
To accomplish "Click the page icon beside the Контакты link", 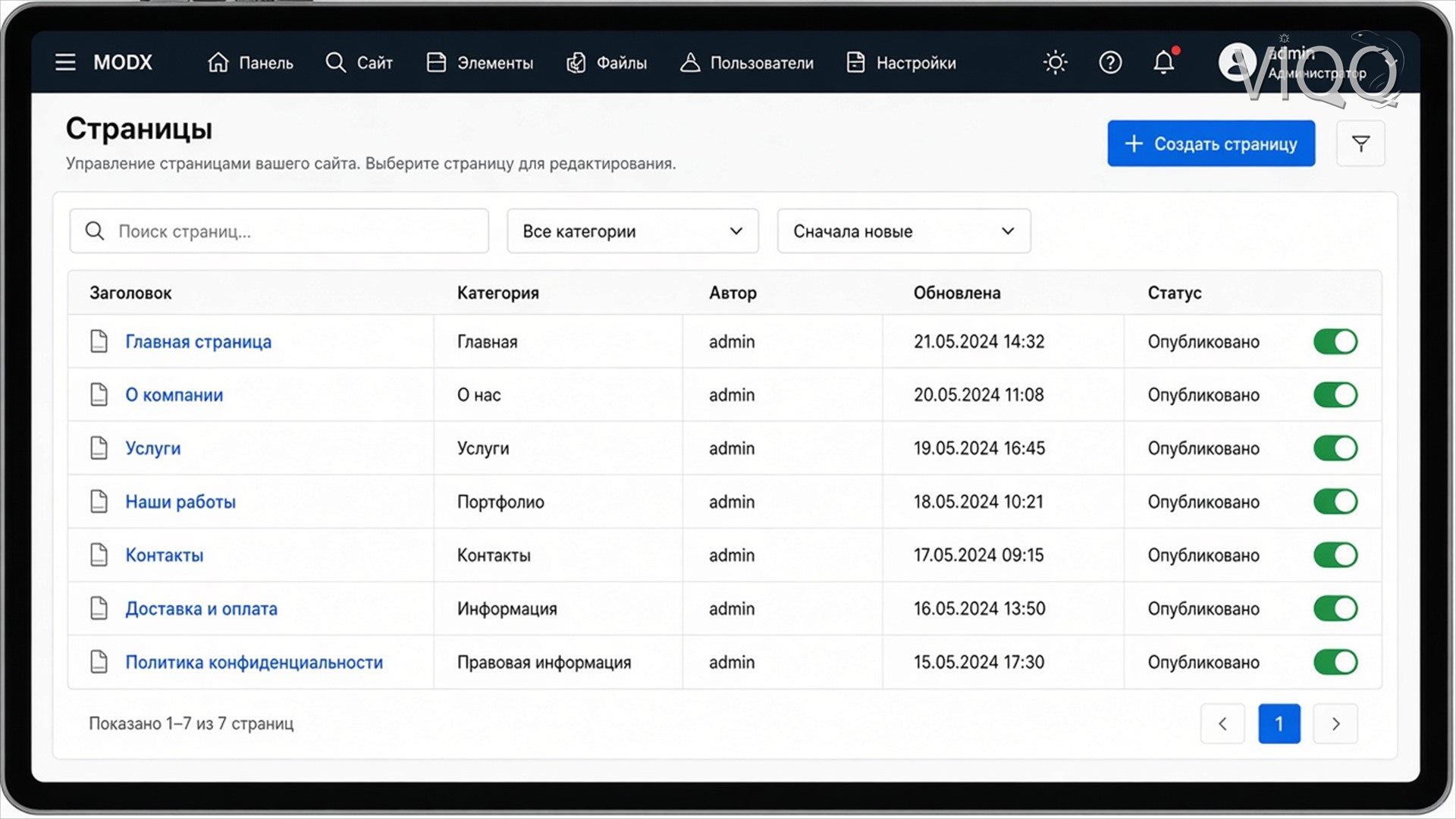I will pos(99,555).
